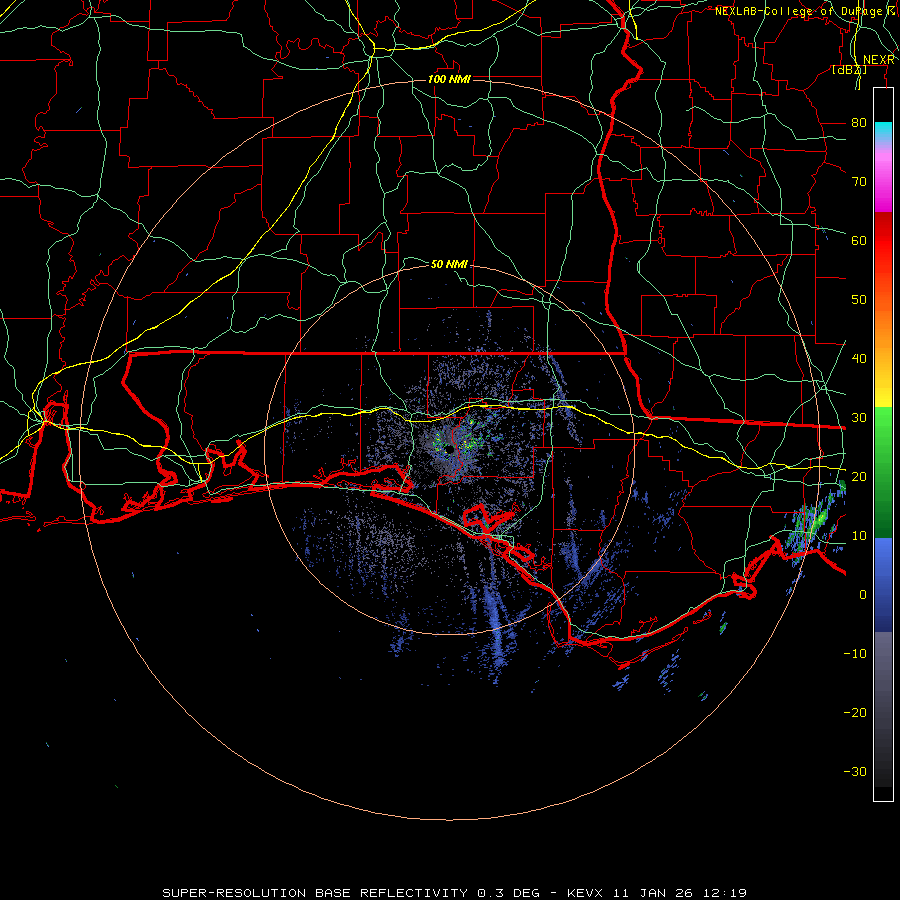This screenshot has height=900, width=900.
Task: Pick the bright green segment of the color bar
Action: tap(883, 430)
